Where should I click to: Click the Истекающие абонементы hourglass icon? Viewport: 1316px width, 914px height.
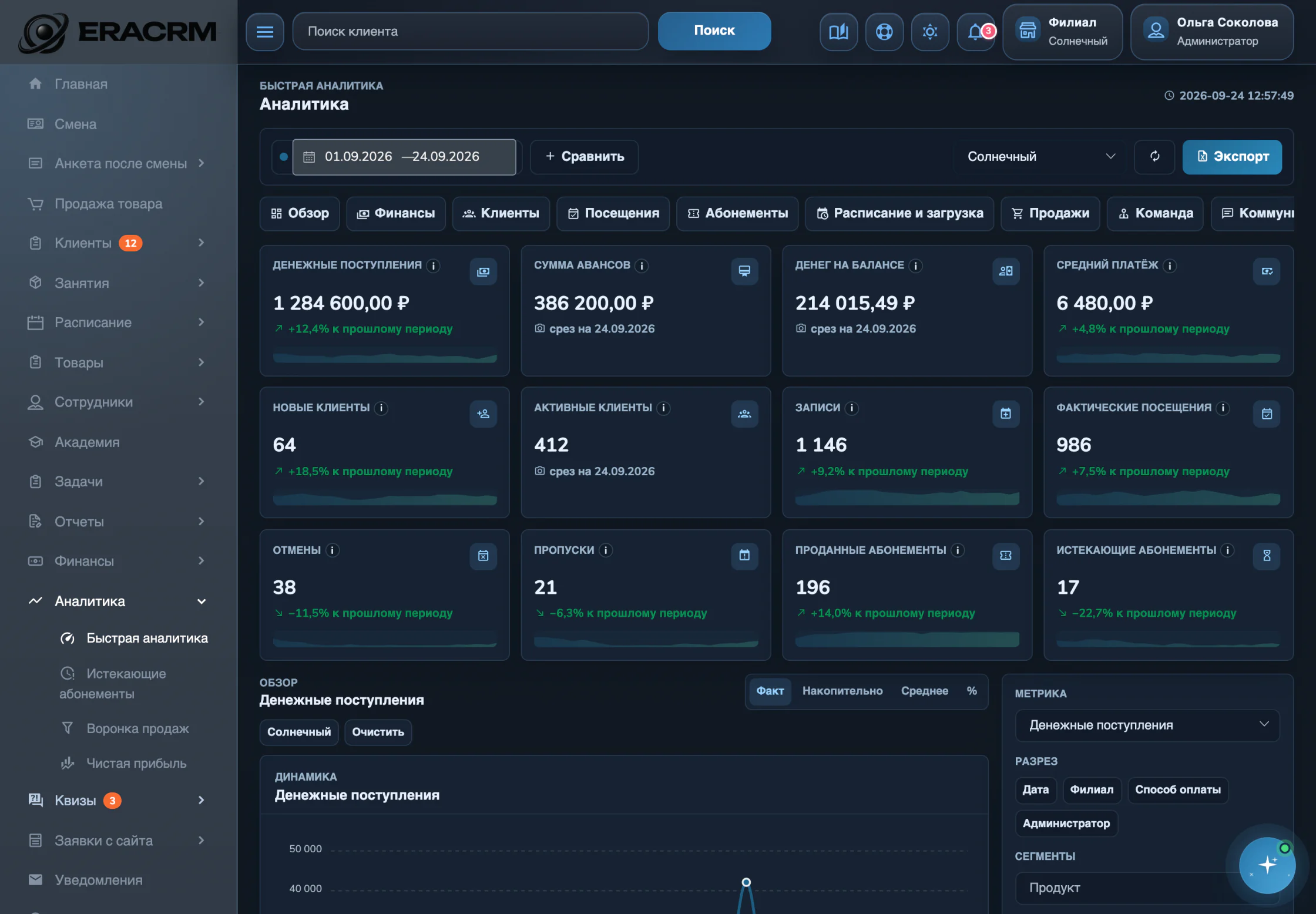[1267, 556]
